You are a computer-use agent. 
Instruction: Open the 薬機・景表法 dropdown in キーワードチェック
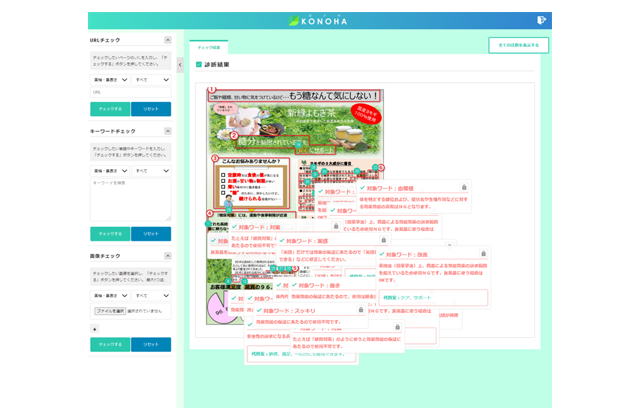point(110,171)
